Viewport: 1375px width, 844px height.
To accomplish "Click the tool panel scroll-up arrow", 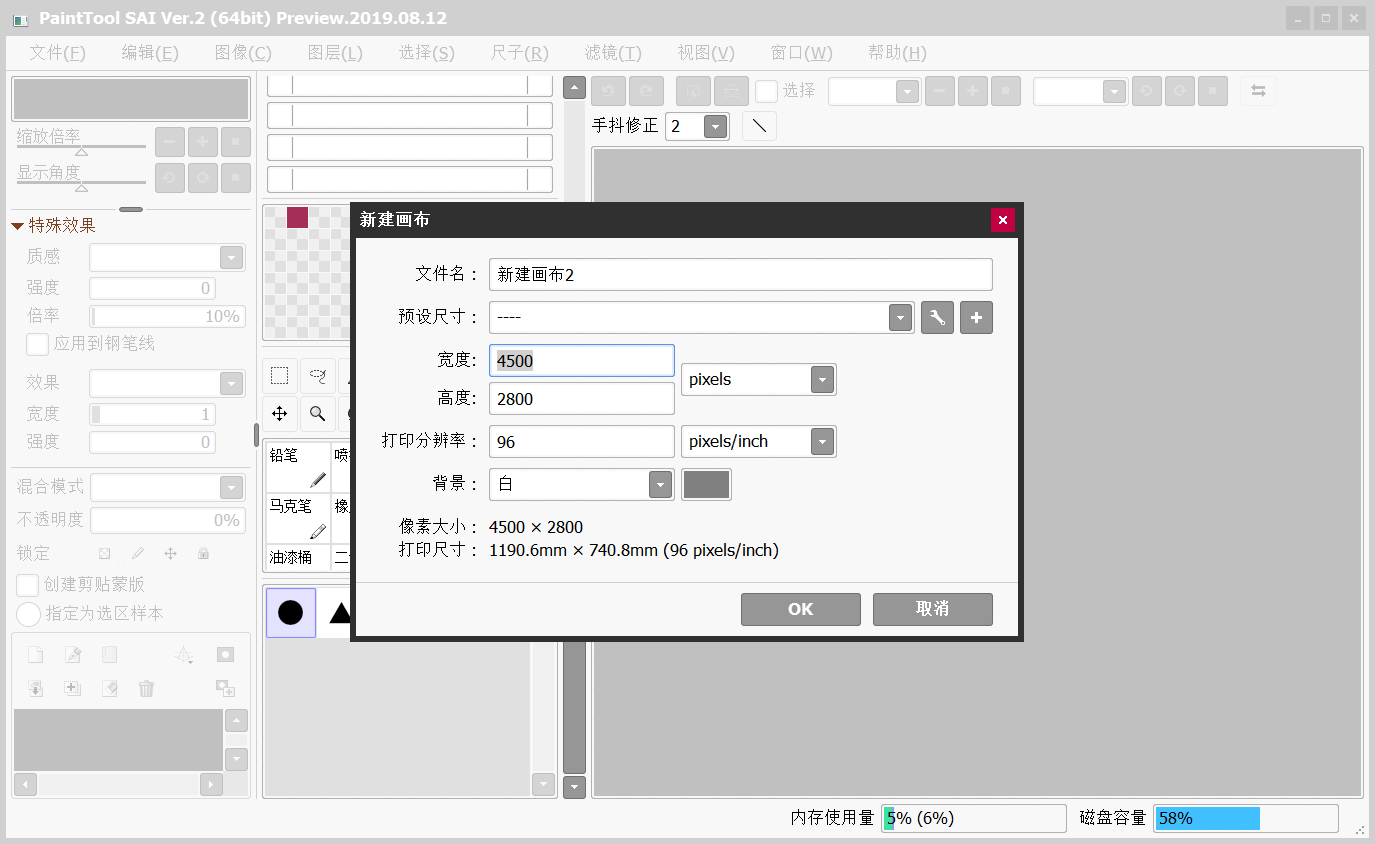I will [574, 88].
